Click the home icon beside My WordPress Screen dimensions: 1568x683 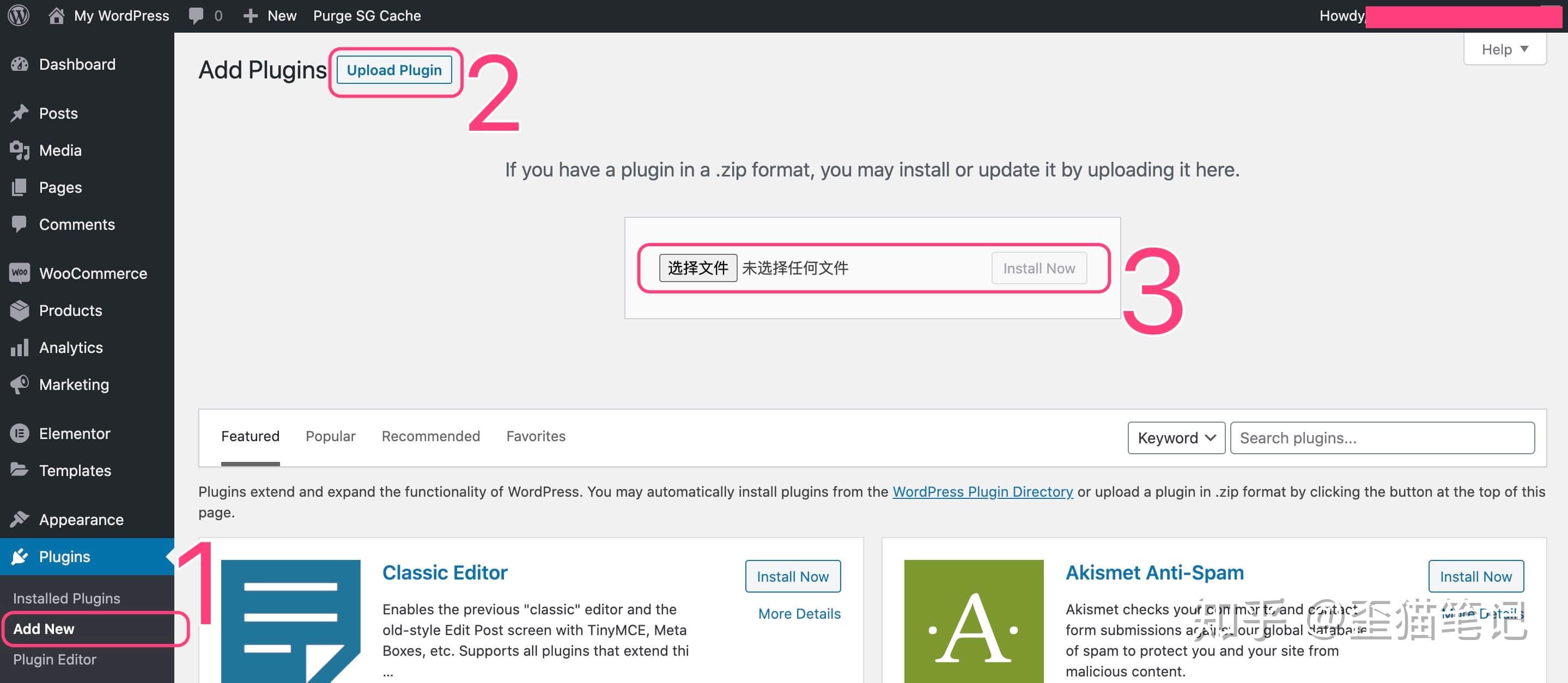click(57, 15)
